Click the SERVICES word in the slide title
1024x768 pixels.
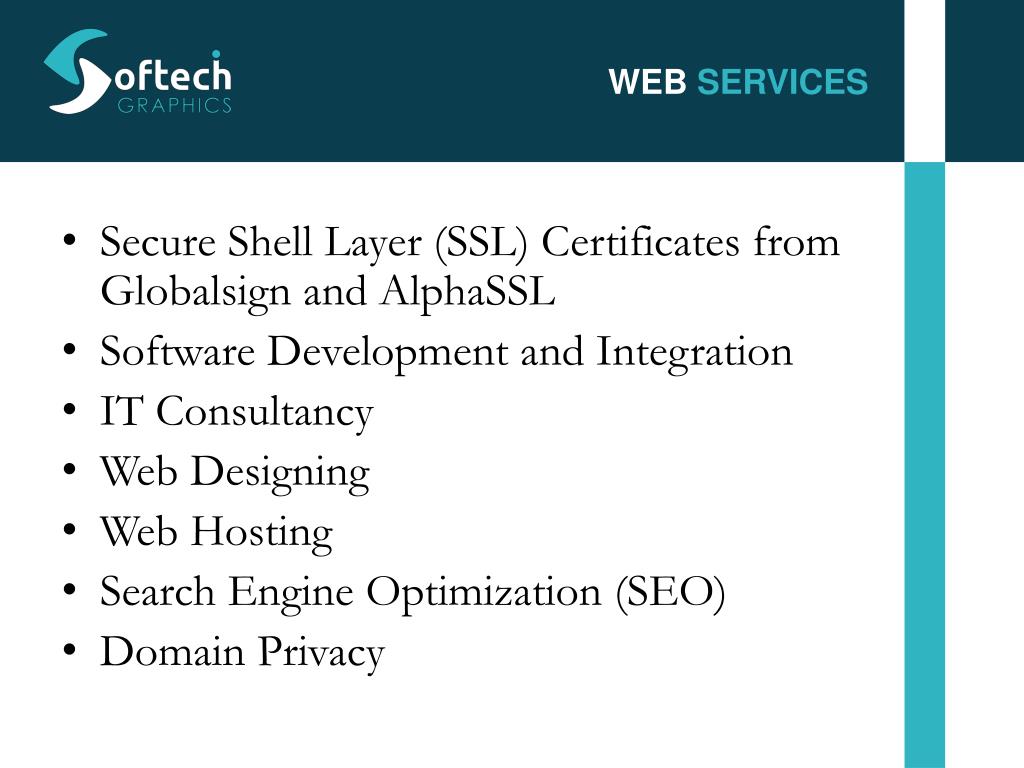coord(782,82)
